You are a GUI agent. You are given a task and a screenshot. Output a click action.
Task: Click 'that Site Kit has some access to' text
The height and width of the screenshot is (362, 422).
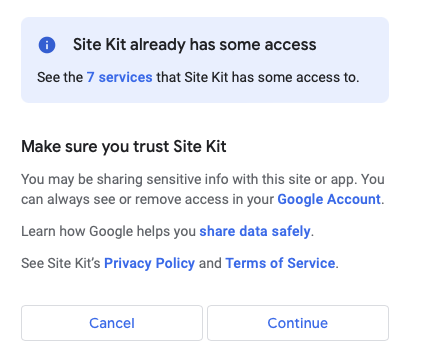tap(258, 77)
